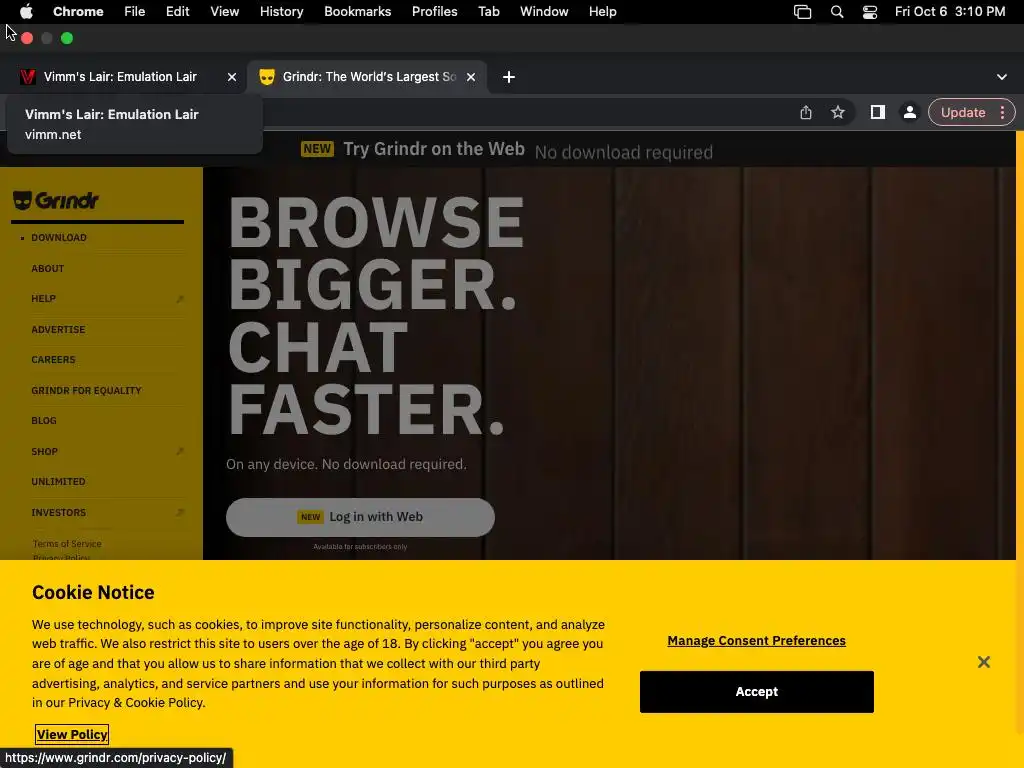This screenshot has width=1024, height=768.
Task: Open the Investors sidebar link
Action: 59,513
